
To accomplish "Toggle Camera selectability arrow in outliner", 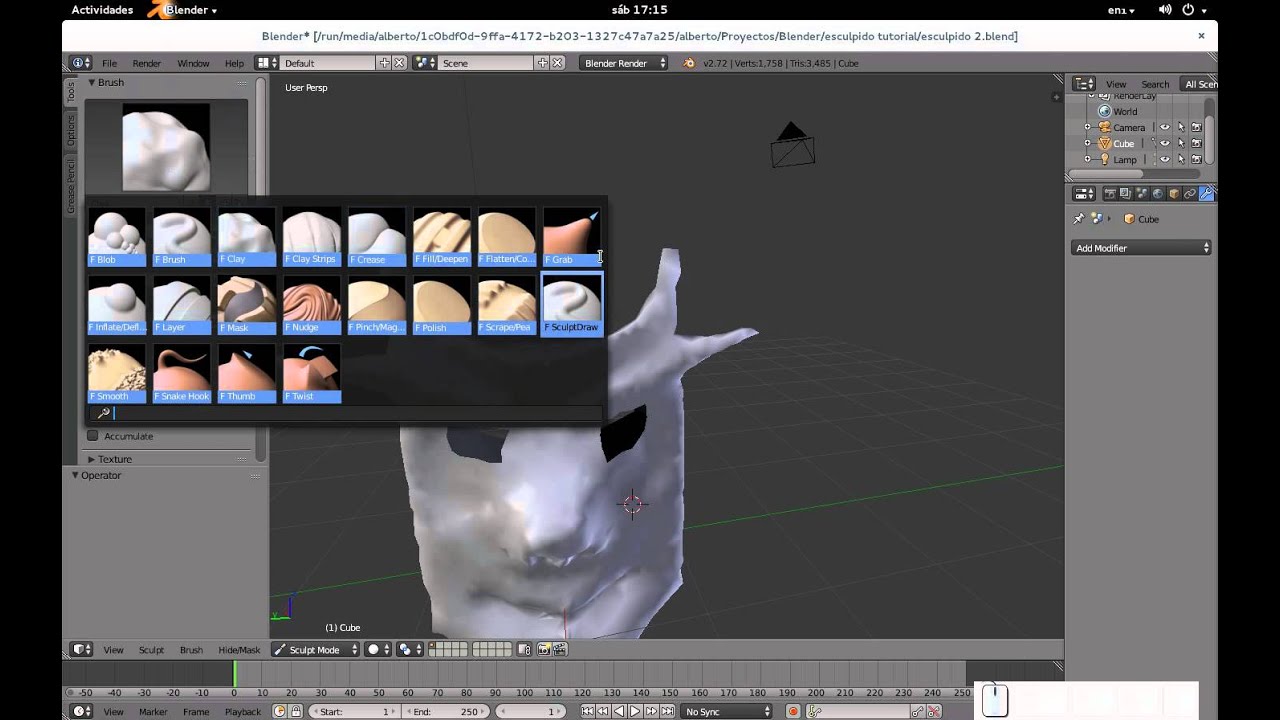I will click(x=1180, y=128).
